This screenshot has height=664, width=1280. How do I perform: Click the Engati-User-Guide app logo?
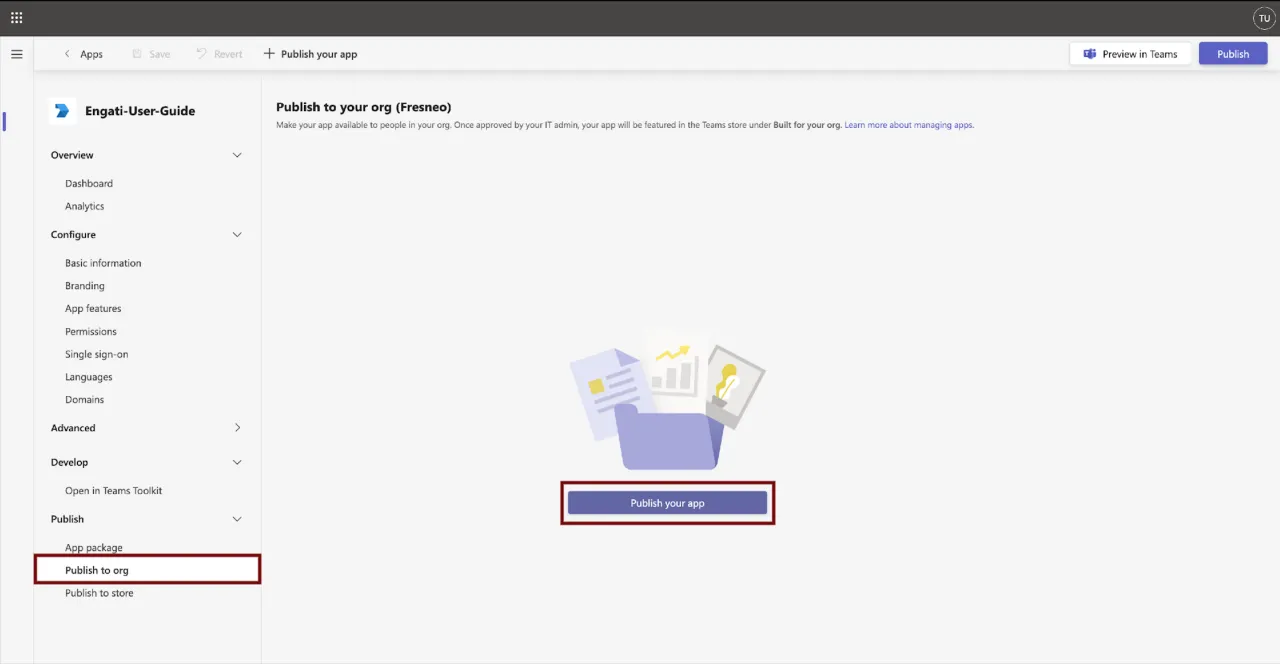tap(63, 111)
